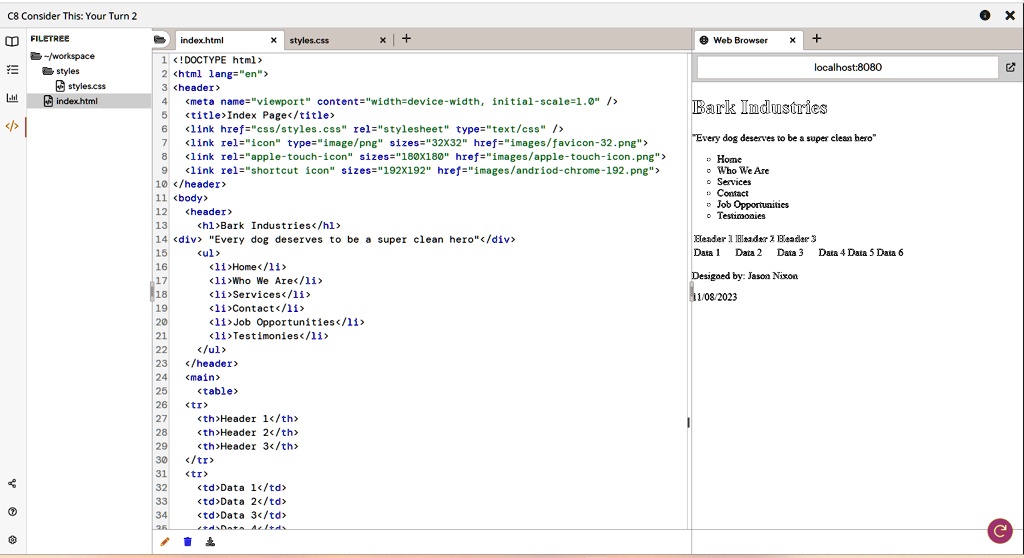Viewport: 1024px width, 558px height.
Task: Click the Bark Industries heading in browser preview
Action: click(760, 108)
